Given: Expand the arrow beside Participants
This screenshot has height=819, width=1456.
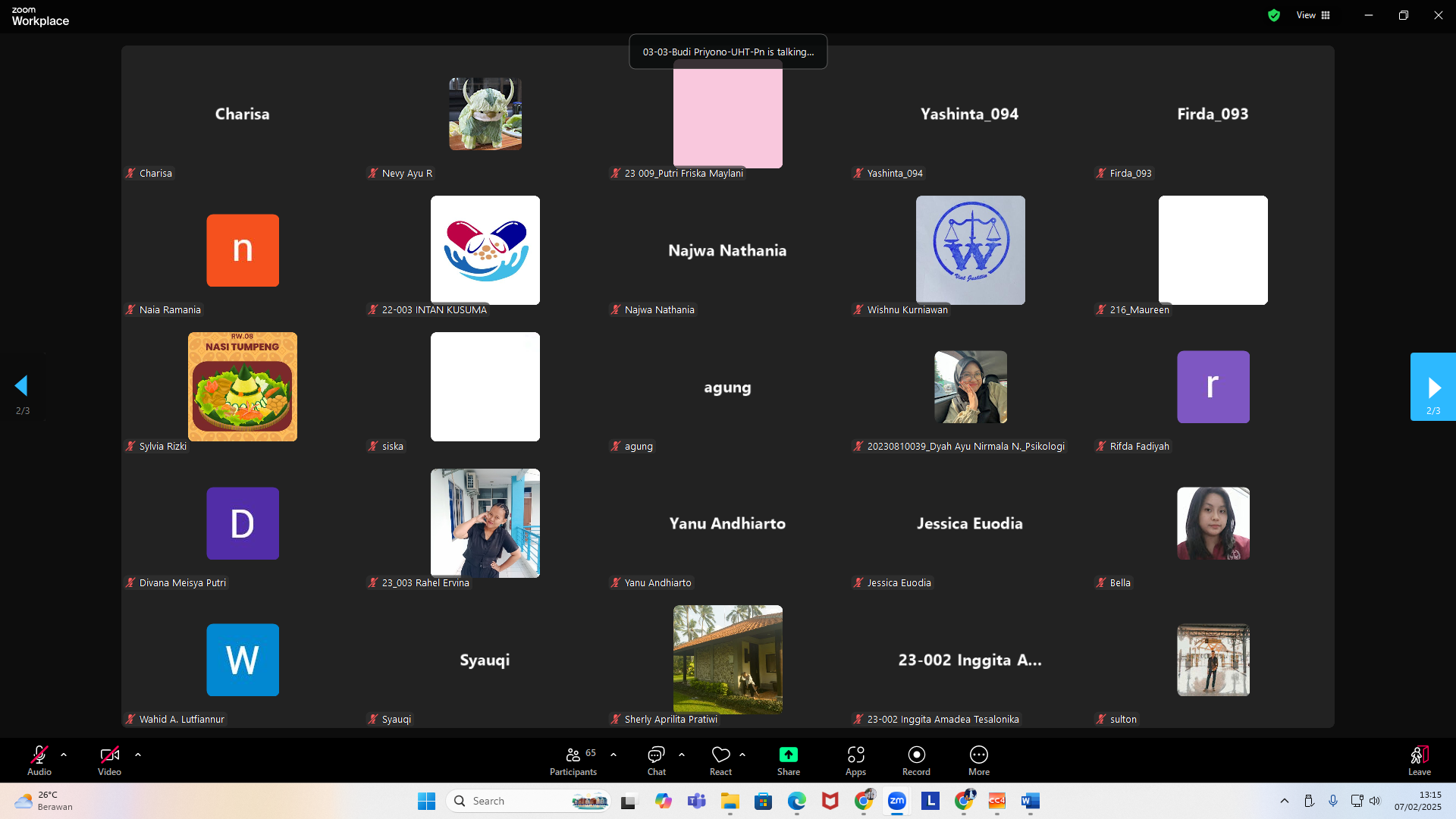Looking at the screenshot, I should [613, 755].
